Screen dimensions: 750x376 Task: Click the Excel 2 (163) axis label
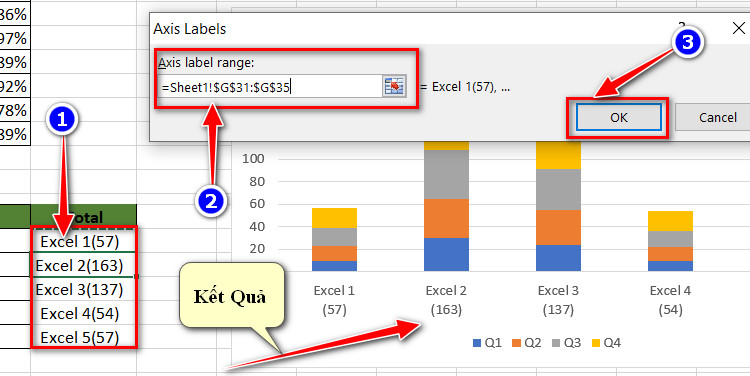[x=446, y=300]
